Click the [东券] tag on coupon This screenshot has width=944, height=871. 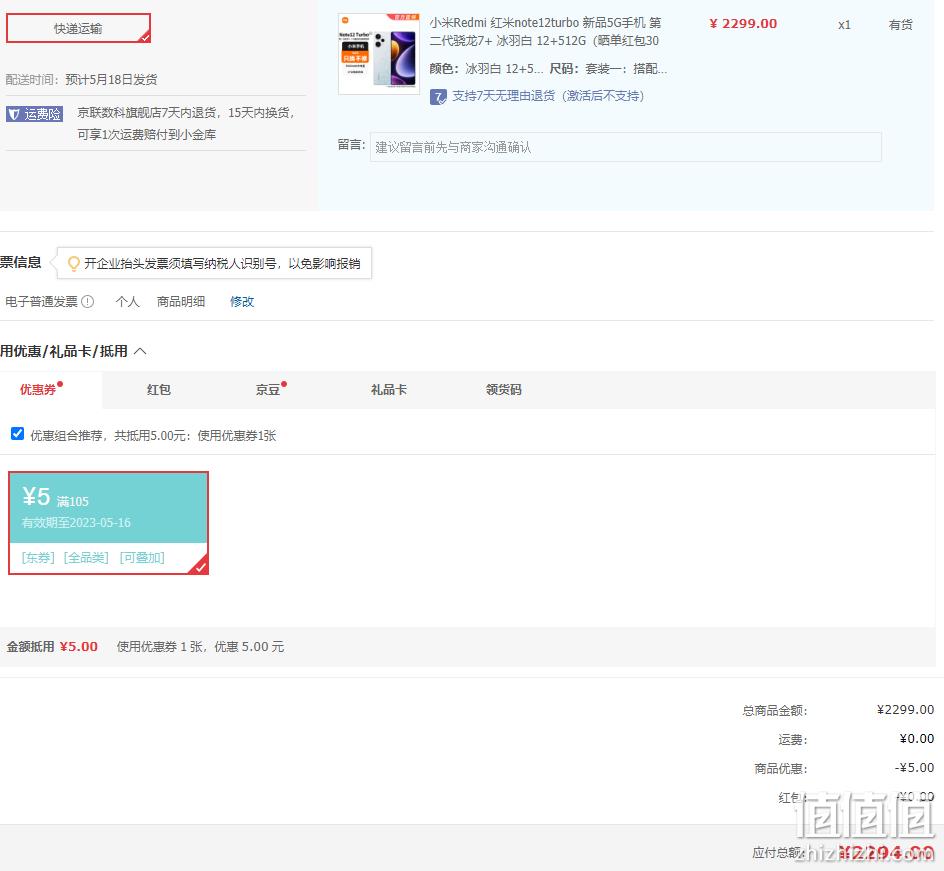point(38,557)
